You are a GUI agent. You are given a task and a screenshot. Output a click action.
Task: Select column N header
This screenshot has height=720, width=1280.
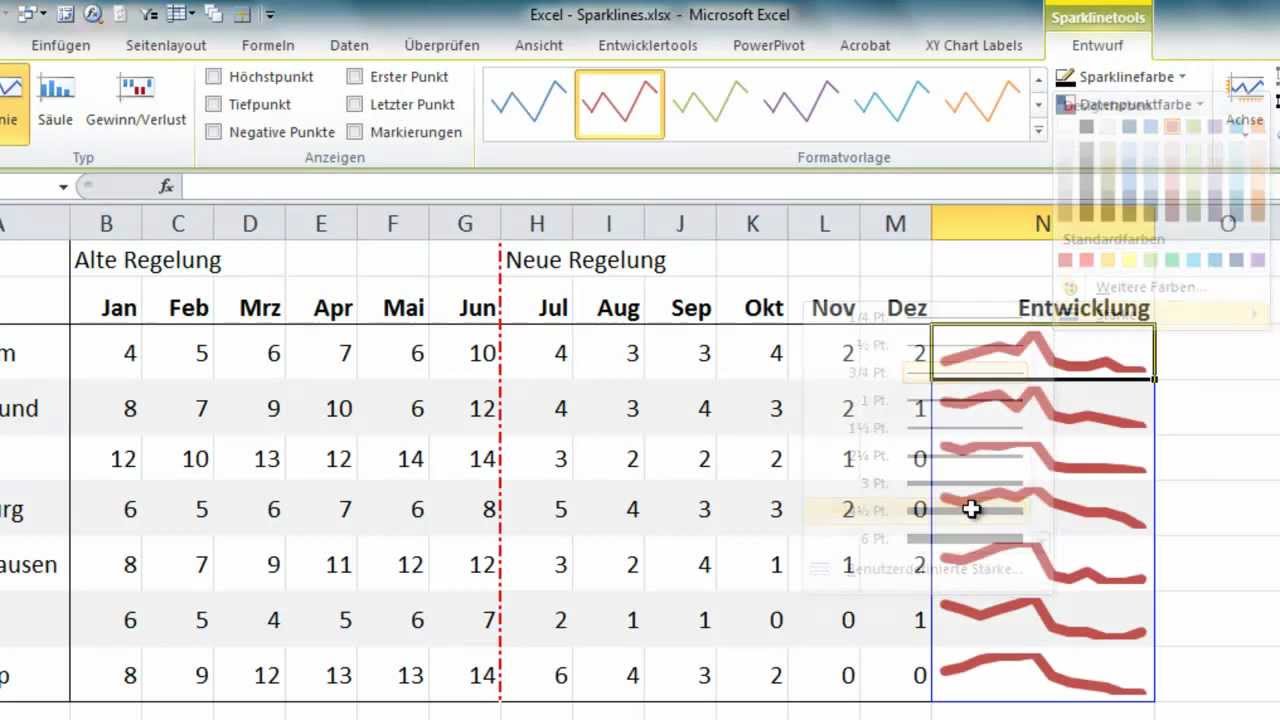point(1042,224)
